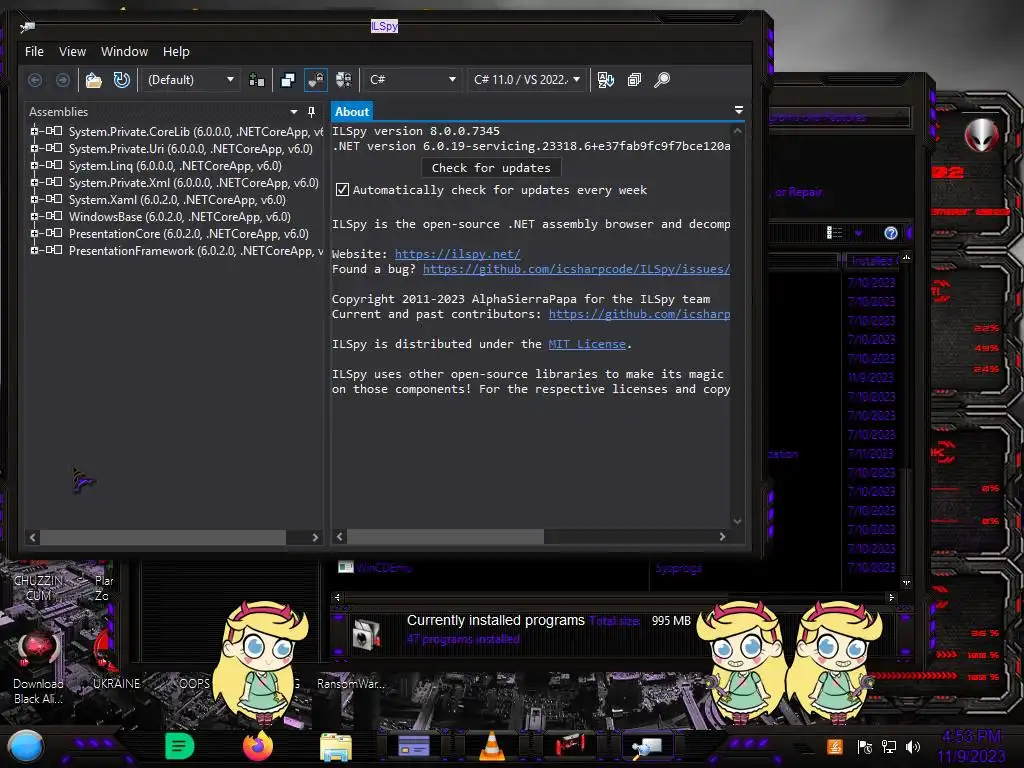Sort assembly list by name icon
The width and height of the screenshot is (1024, 768).
pyautogui.click(x=605, y=80)
